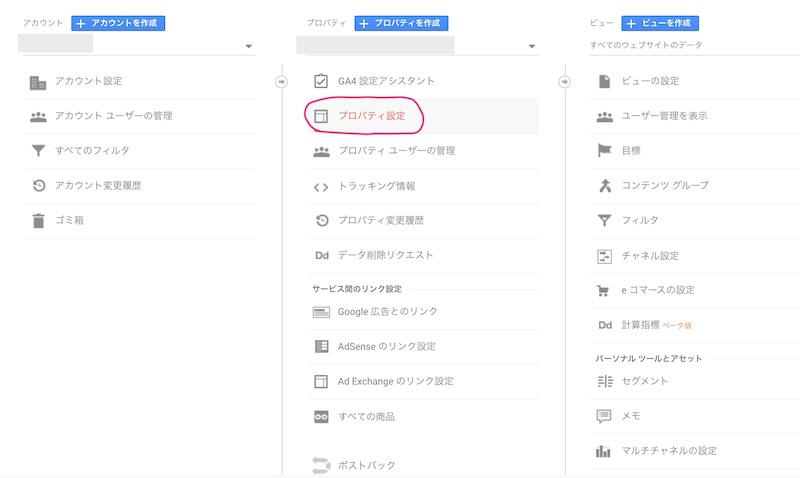Click the Google Ads link icon
Screen dimensions: 800x478
pos(321,312)
